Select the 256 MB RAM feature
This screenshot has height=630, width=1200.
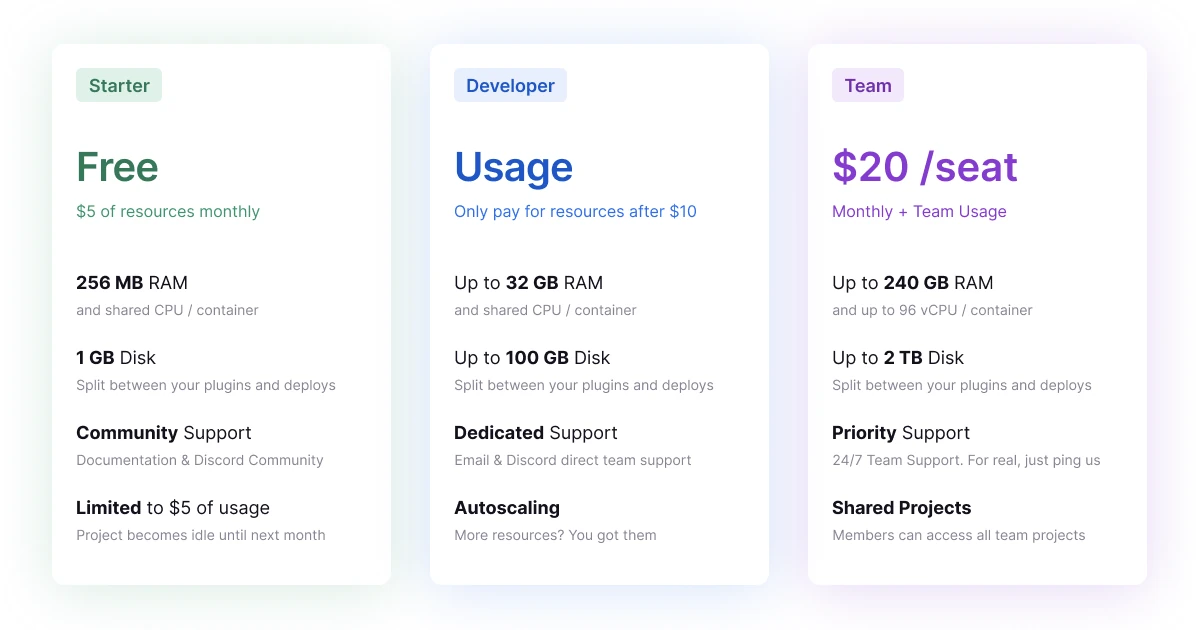click(x=132, y=283)
